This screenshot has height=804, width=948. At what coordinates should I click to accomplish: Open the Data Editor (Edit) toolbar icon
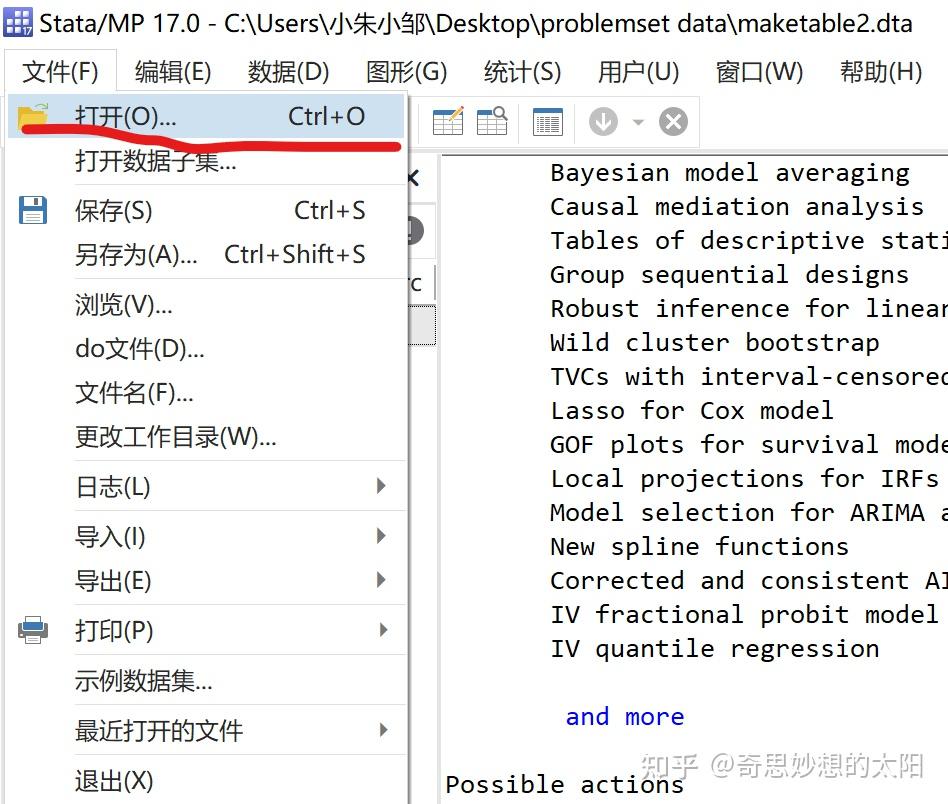(x=448, y=122)
